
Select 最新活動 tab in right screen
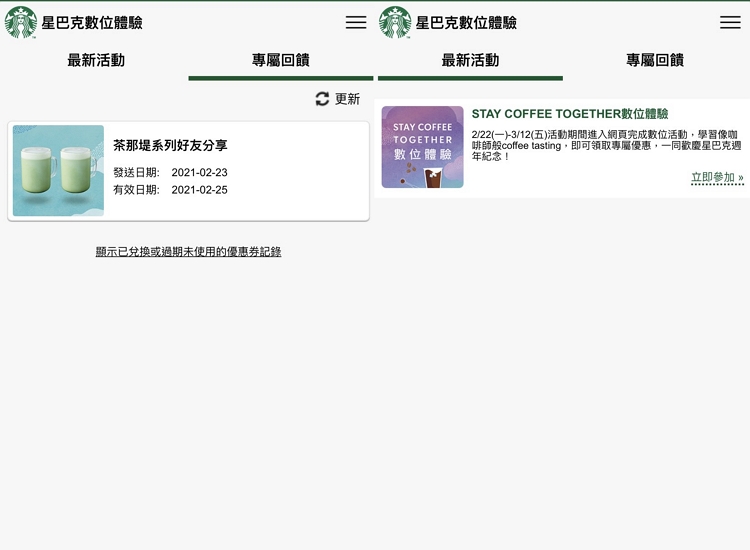[470, 60]
